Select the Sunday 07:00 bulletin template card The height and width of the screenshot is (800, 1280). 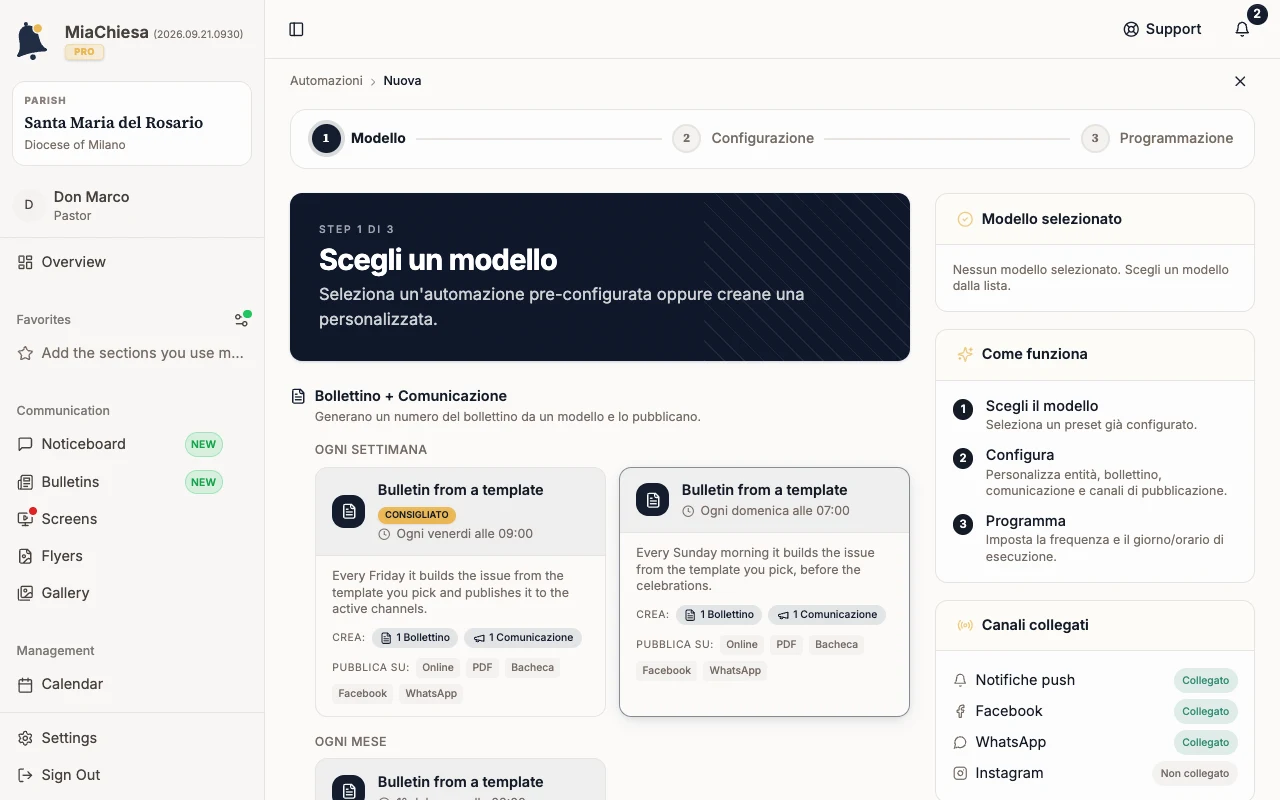point(764,592)
